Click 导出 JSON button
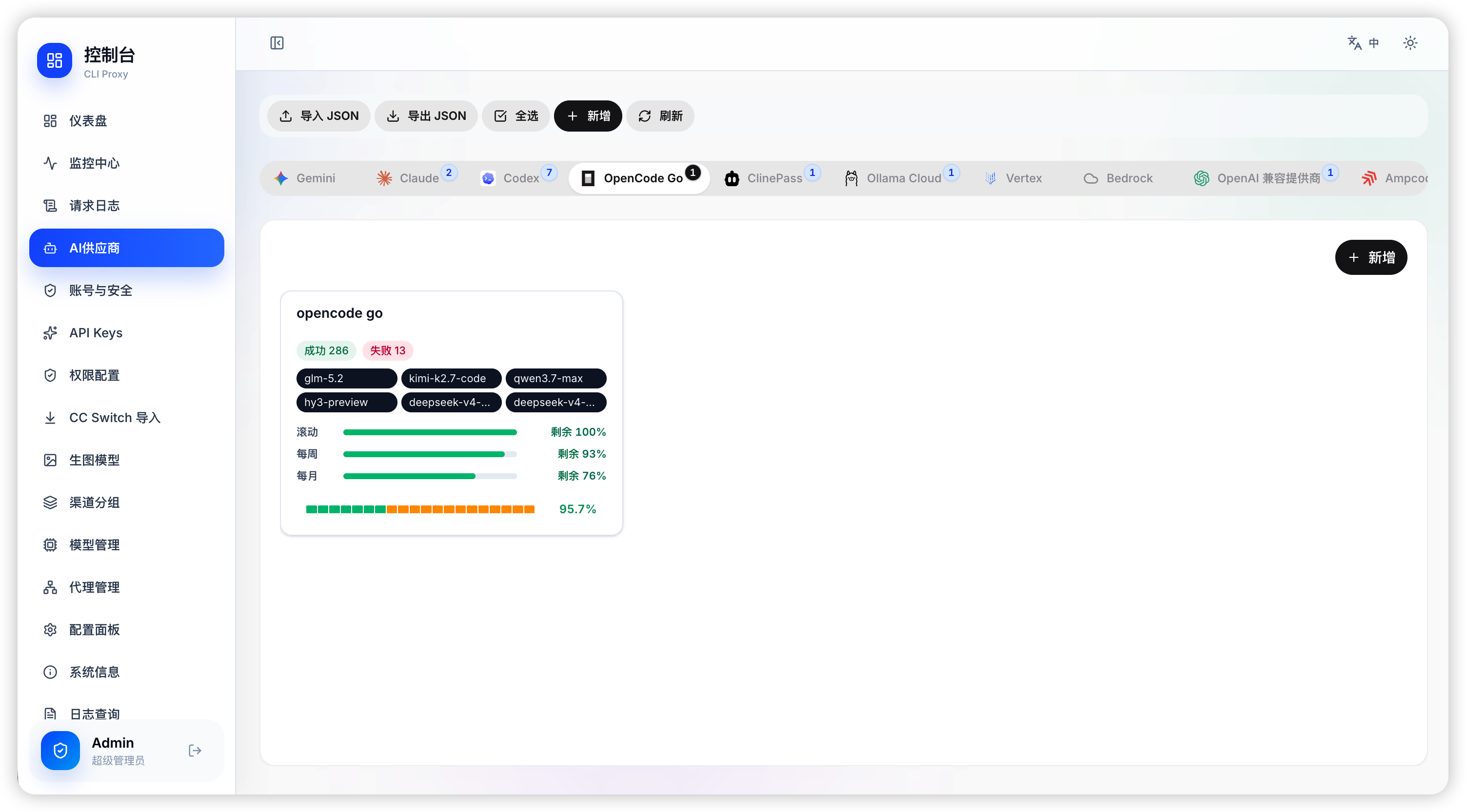This screenshot has width=1466, height=812. tap(426, 116)
